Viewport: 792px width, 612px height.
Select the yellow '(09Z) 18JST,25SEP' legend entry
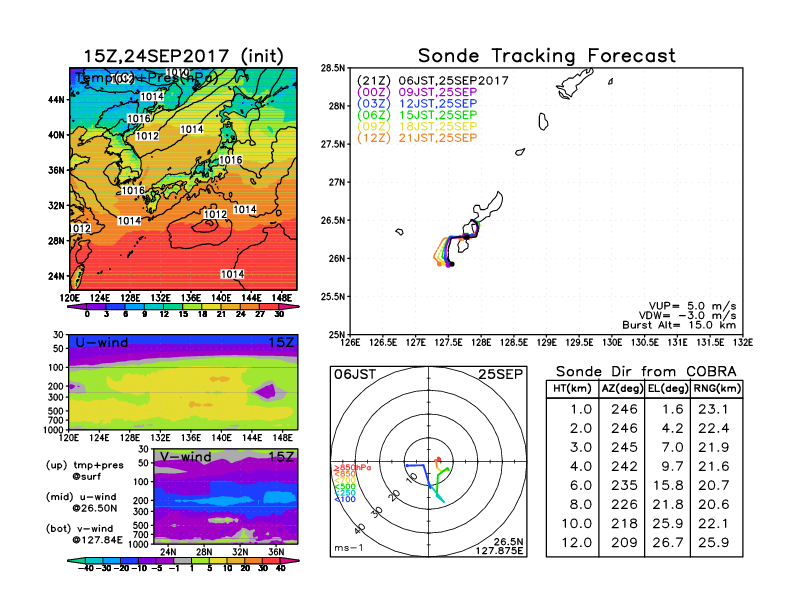pos(417,127)
